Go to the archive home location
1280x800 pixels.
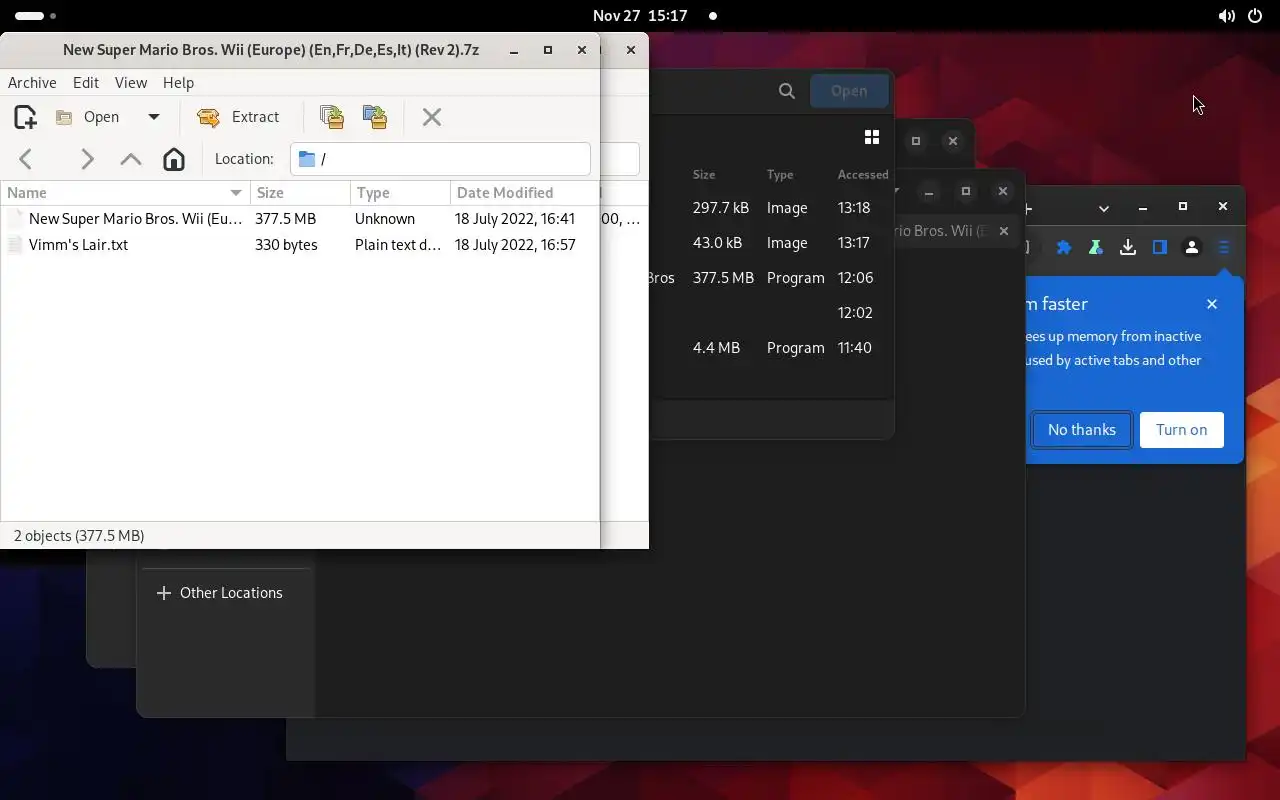tap(174, 159)
